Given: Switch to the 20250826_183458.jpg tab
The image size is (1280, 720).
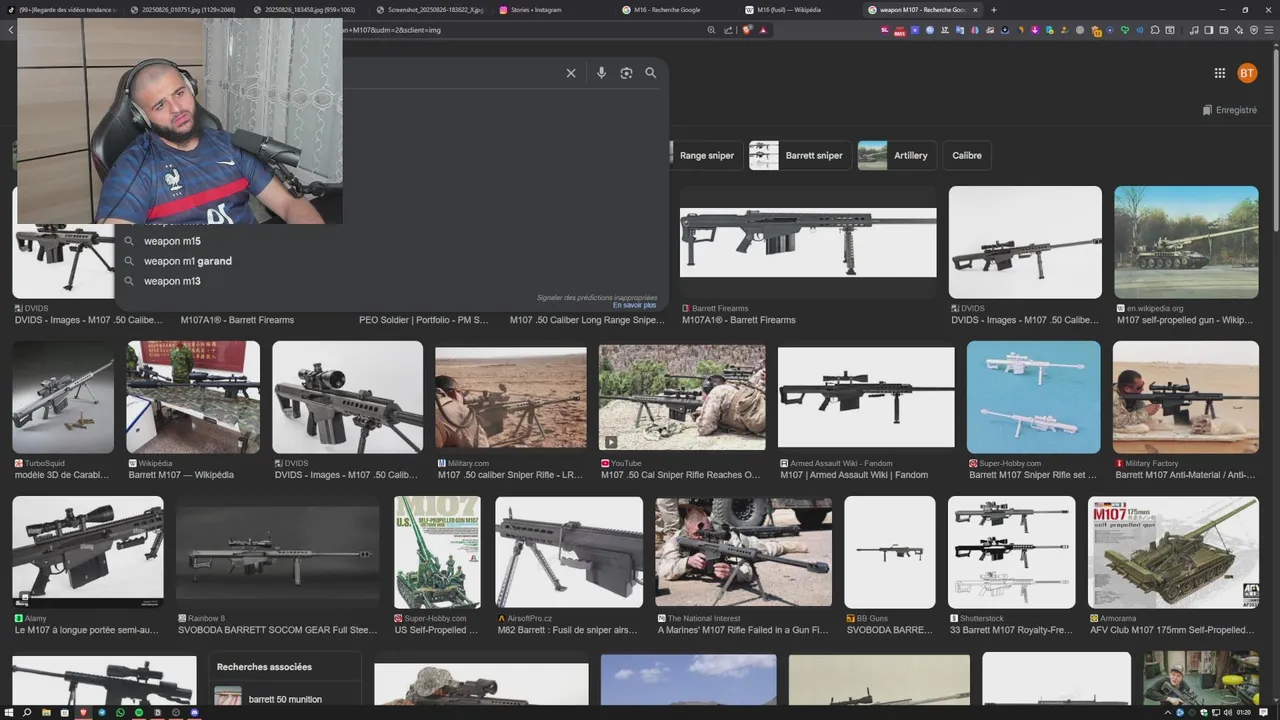Looking at the screenshot, I should pyautogui.click(x=305, y=10).
